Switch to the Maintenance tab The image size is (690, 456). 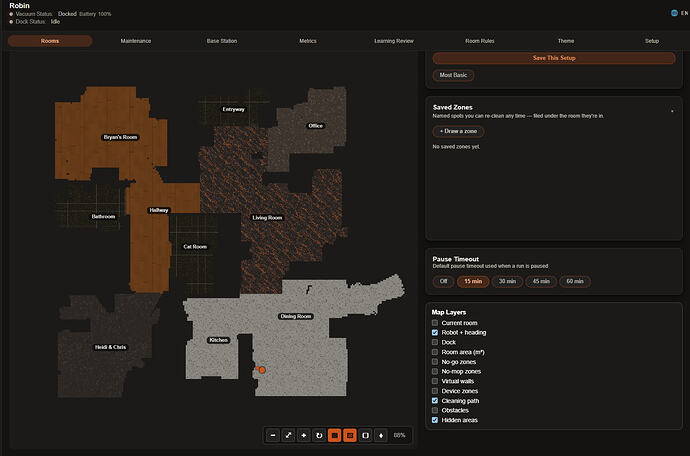pyautogui.click(x=136, y=41)
